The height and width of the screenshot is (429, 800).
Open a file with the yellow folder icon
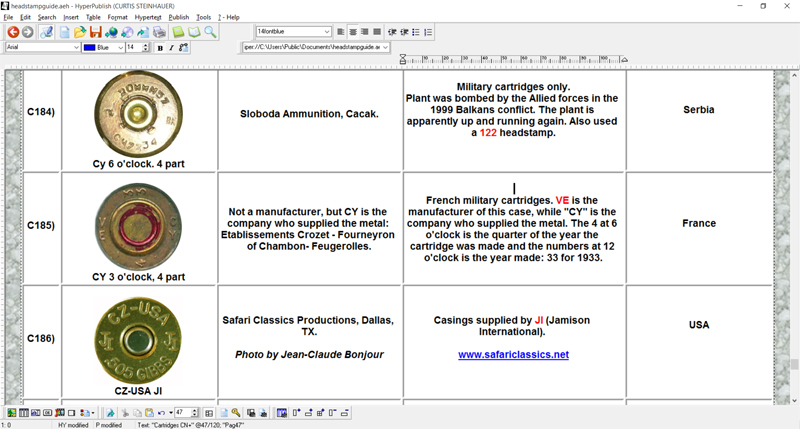coord(80,32)
